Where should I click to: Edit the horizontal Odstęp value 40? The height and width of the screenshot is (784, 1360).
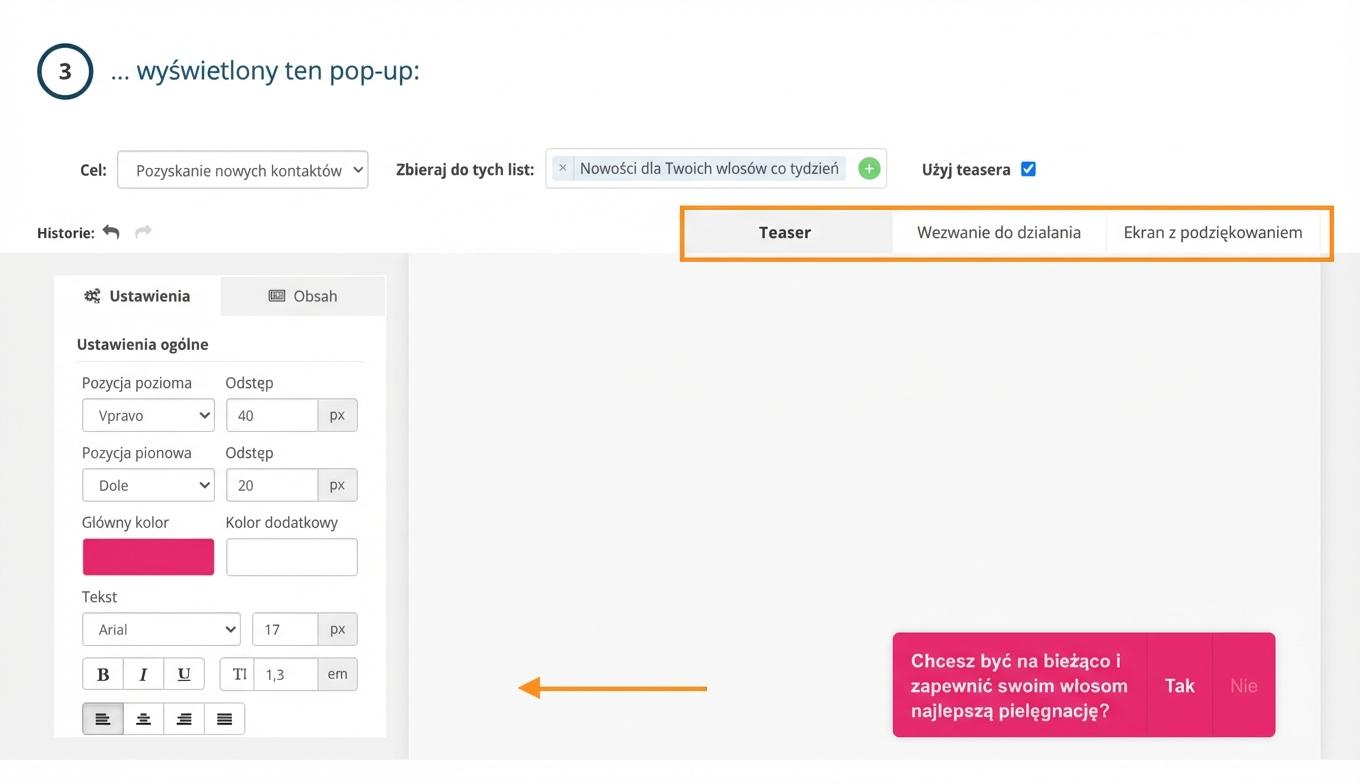[272, 415]
